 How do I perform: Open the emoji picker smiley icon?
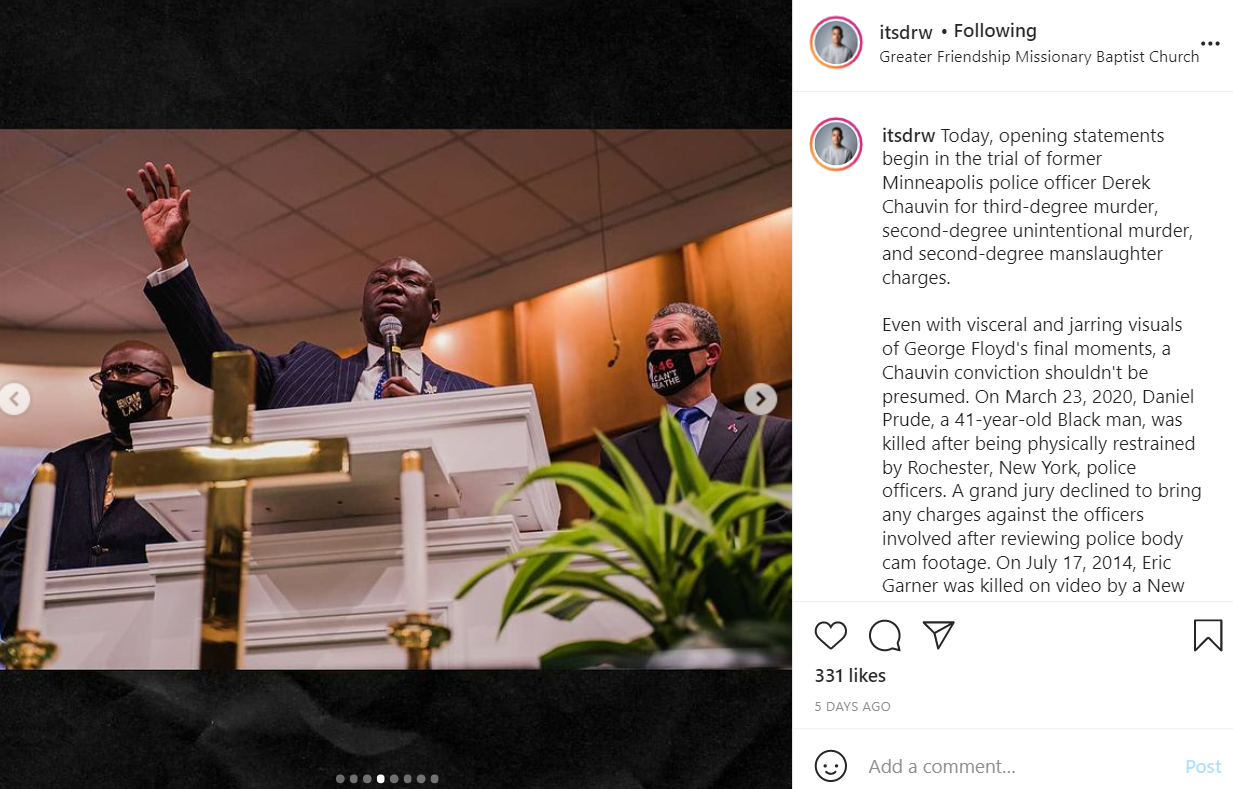831,766
